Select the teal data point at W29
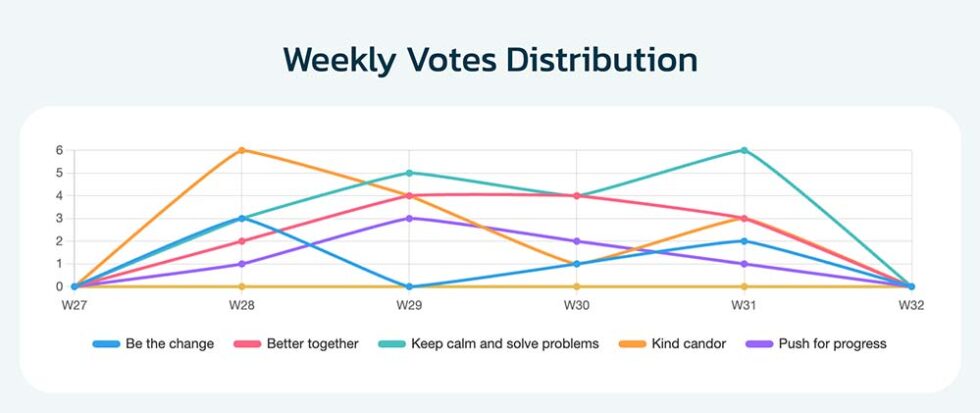Image resolution: width=980 pixels, height=413 pixels. [409, 173]
